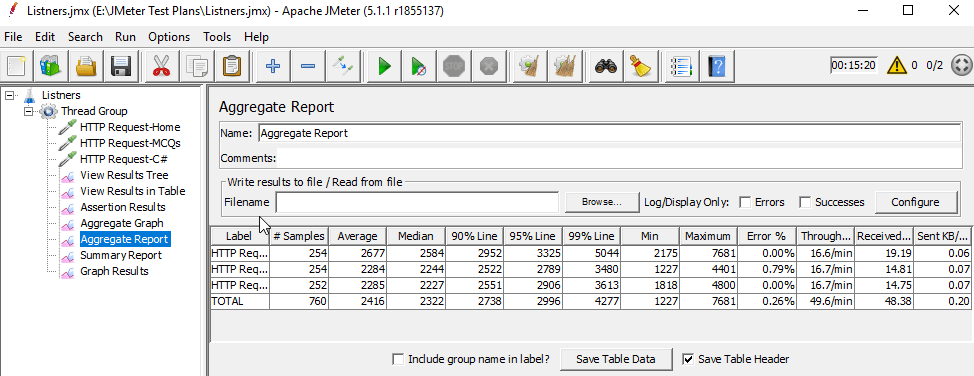Enable Include group name in label

(398, 359)
